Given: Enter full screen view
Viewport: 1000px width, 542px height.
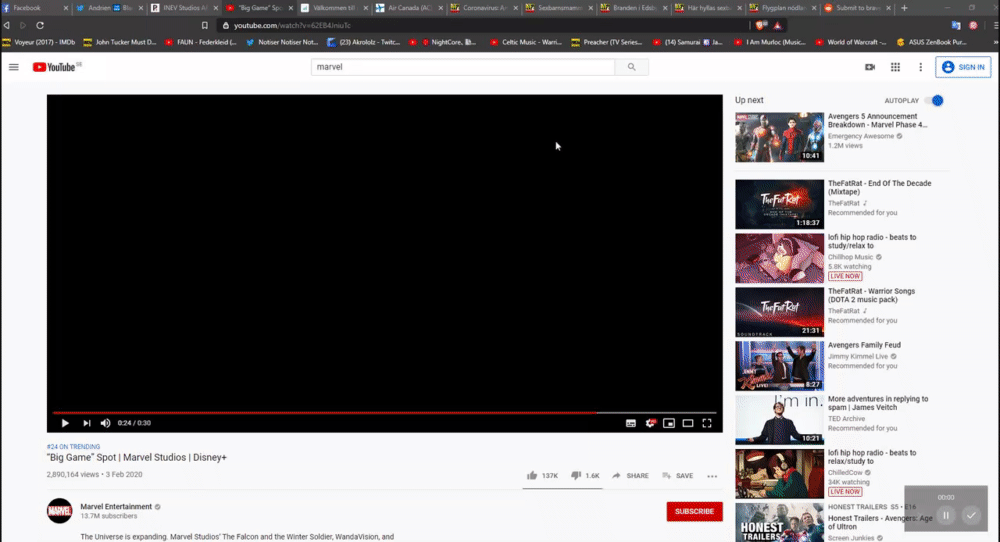Looking at the screenshot, I should [707, 423].
